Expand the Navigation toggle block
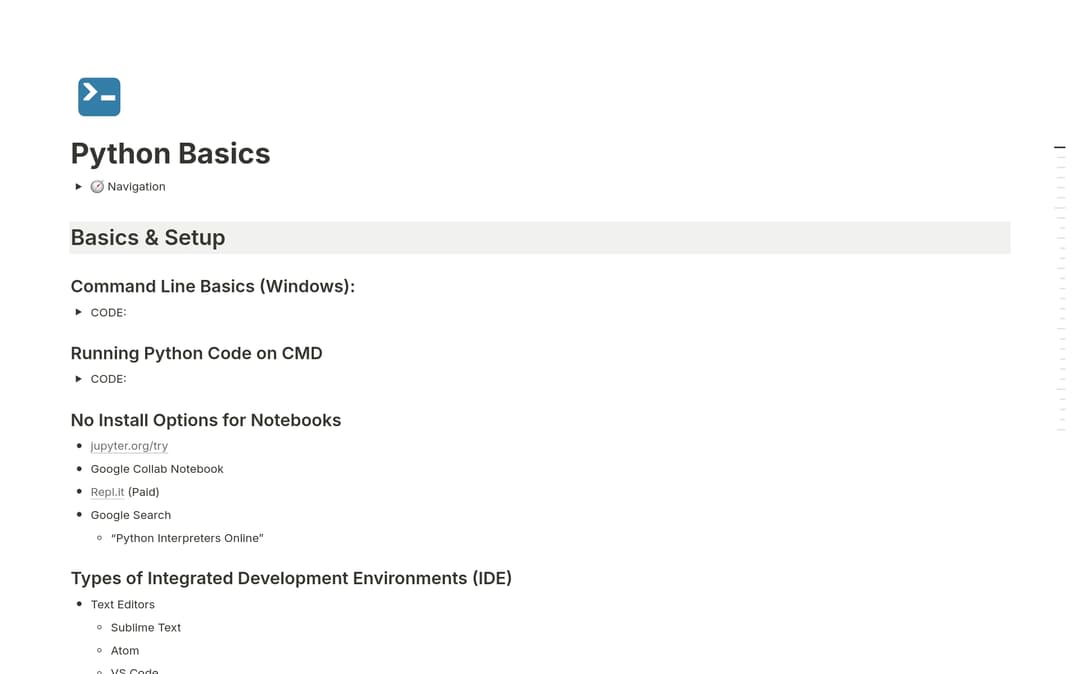Image resolution: width=1080 pixels, height=674 pixels. [79, 186]
